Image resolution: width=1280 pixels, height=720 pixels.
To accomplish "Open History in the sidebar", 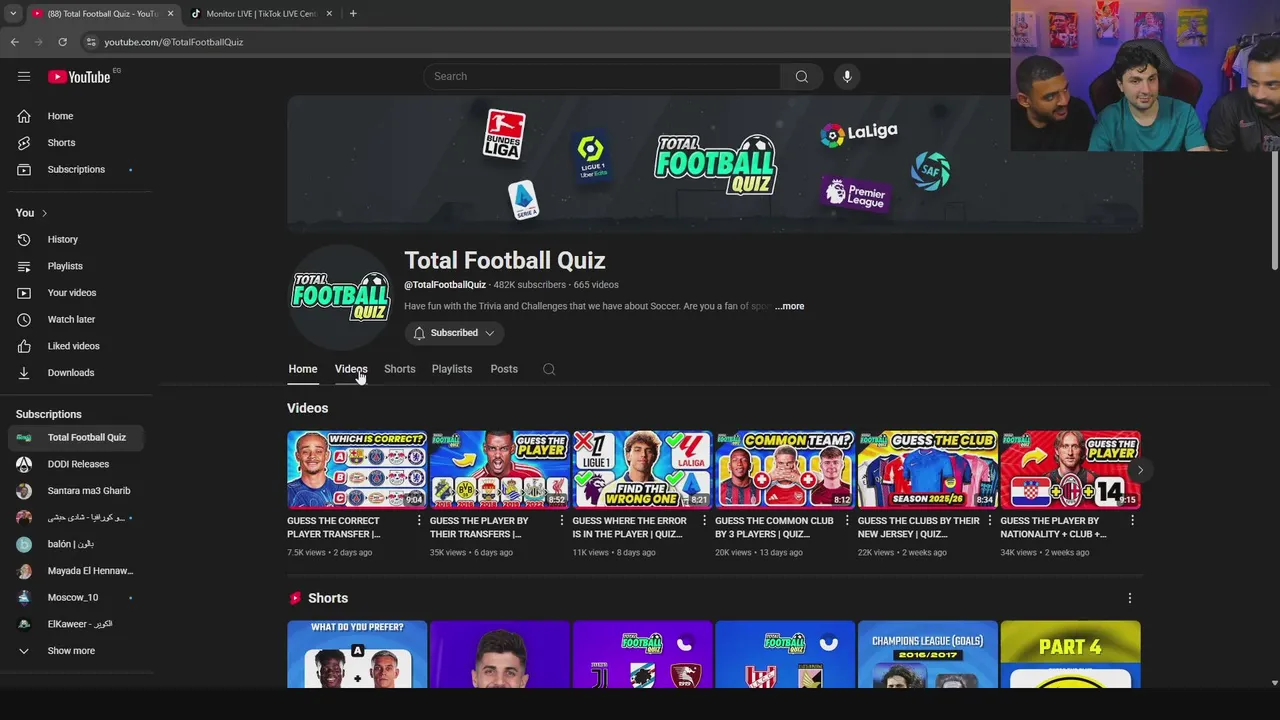I will [x=76, y=239].
